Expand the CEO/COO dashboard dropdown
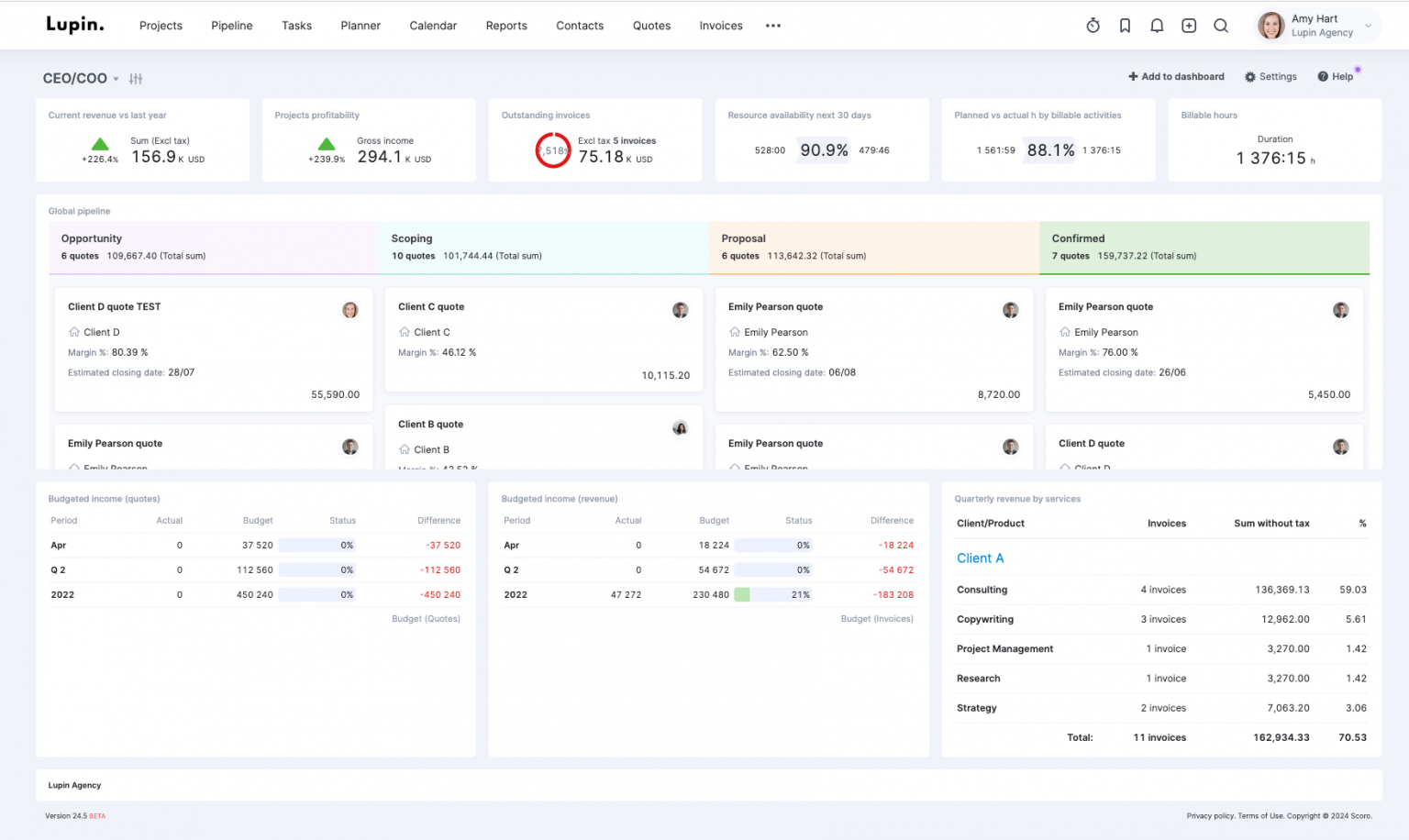 click(116, 79)
